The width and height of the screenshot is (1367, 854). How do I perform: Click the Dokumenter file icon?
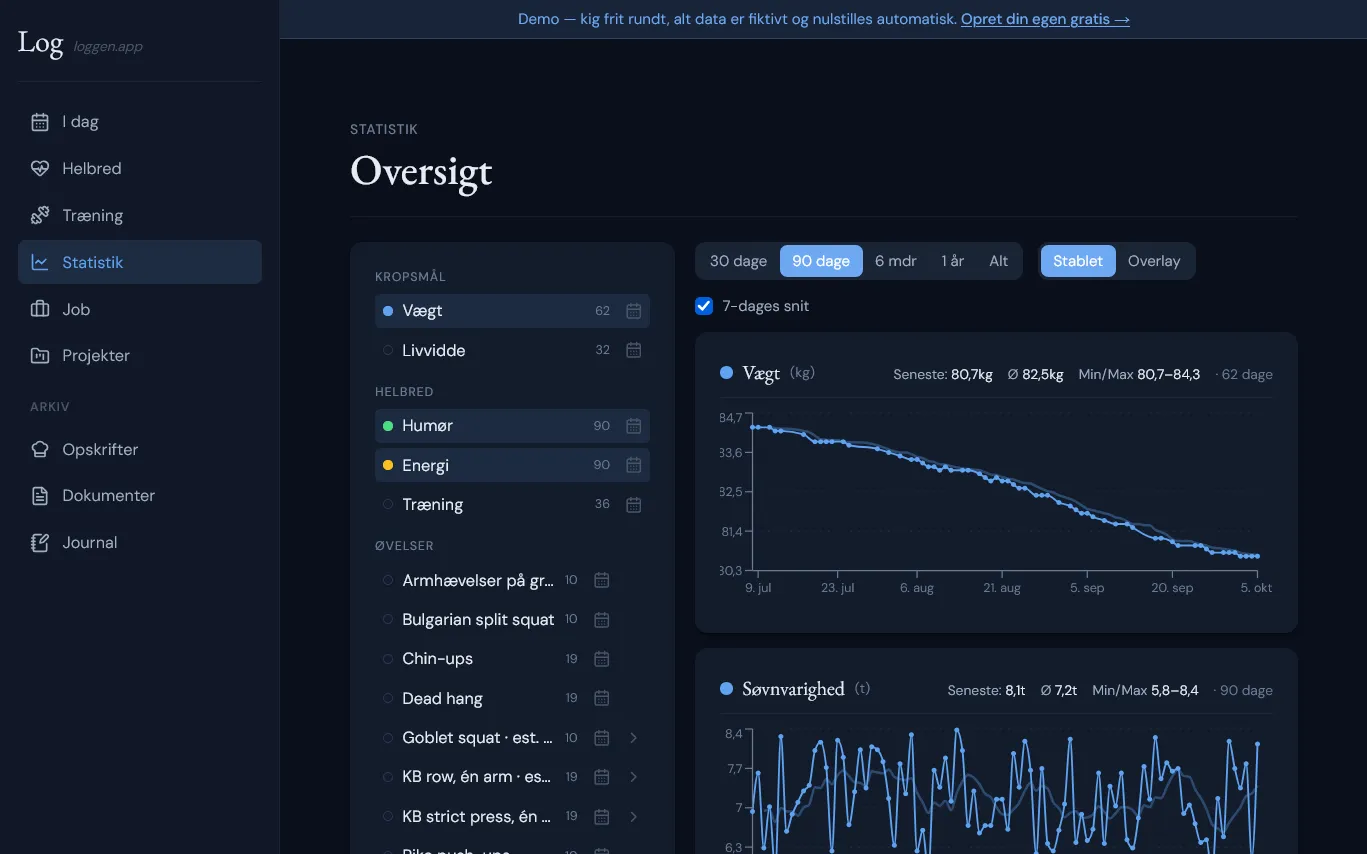click(x=40, y=495)
